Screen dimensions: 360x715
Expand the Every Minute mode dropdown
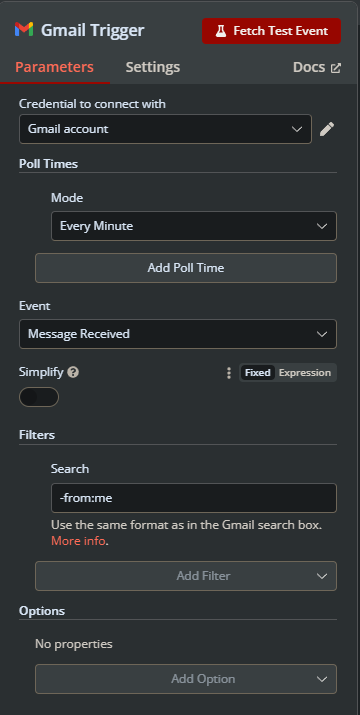click(194, 226)
